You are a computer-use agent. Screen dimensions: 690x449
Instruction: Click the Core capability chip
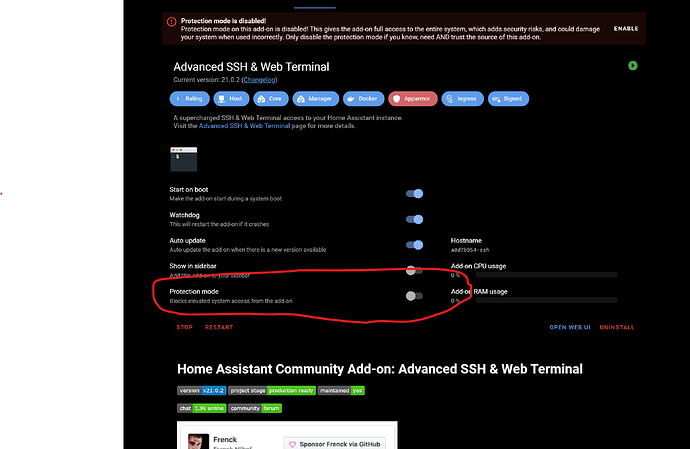(271, 99)
